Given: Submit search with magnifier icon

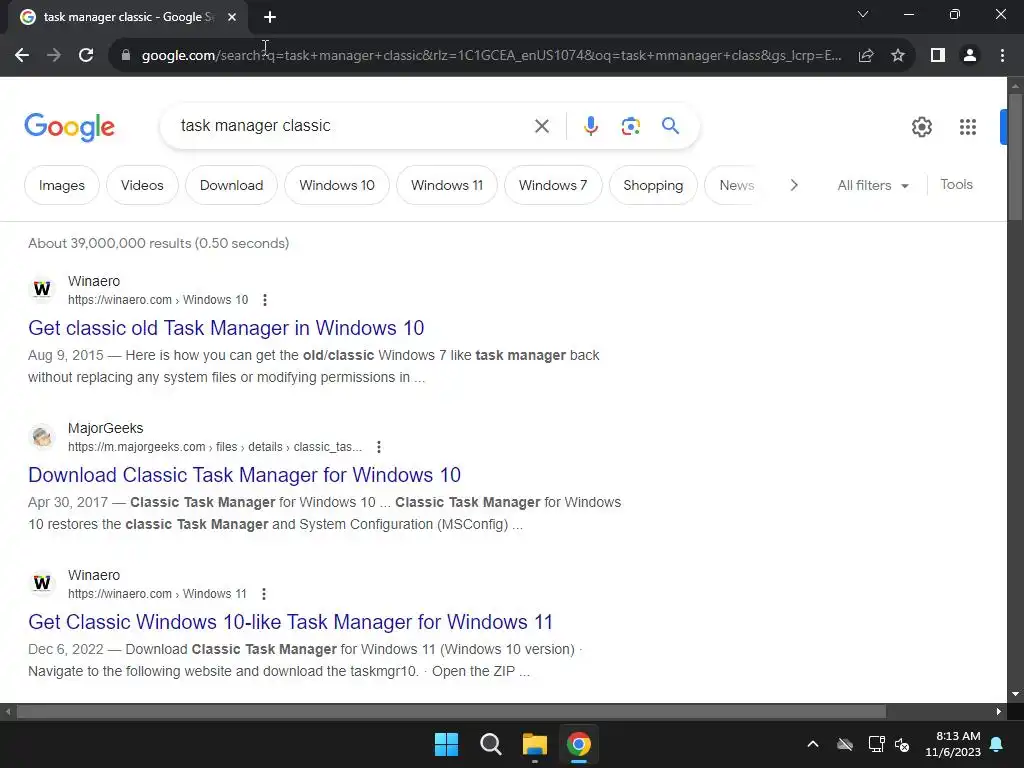Looking at the screenshot, I should click(x=670, y=125).
